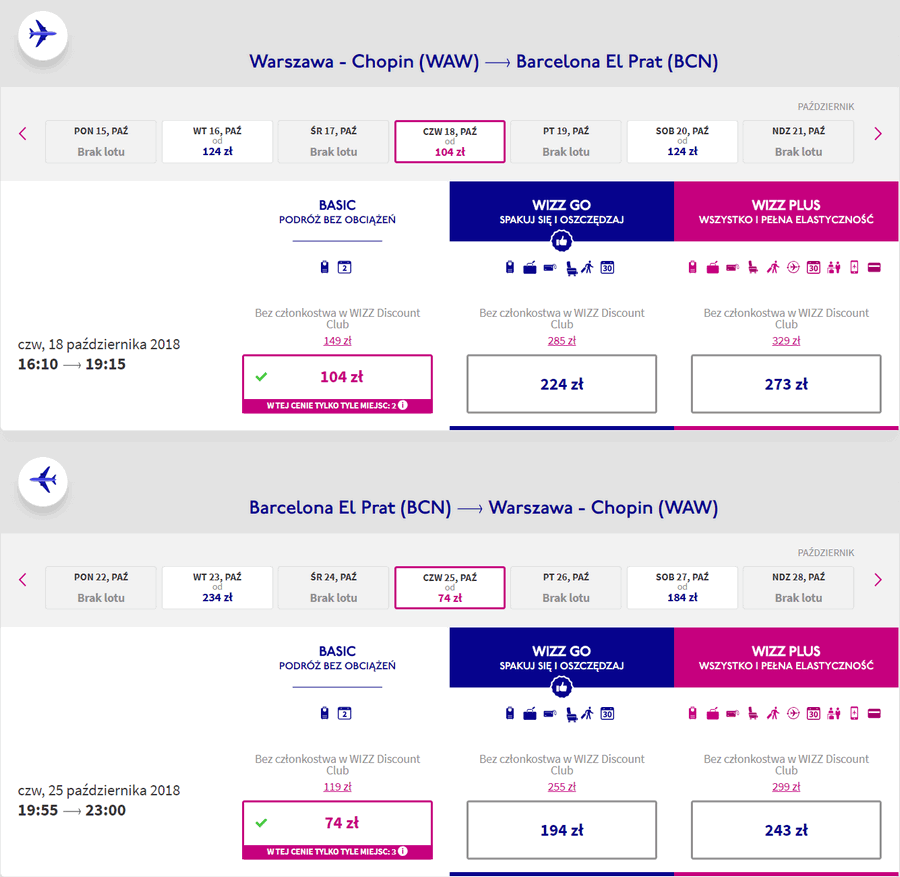Click the calendar 30 icon under return WIZZ PLUS
Screen dimensions: 900x877
[x=813, y=713]
